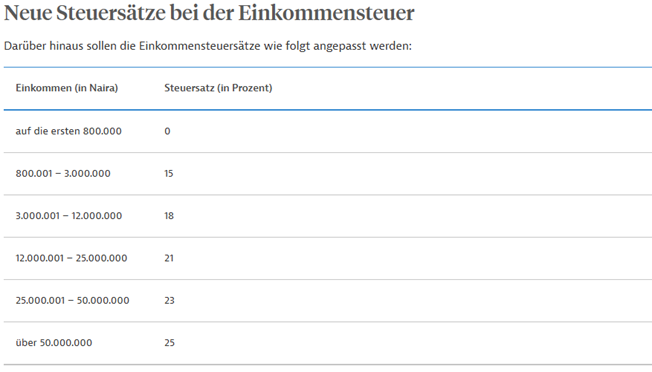
Task: Select the 12.000.001 – 25.000.000 income range
Action: coord(72,259)
